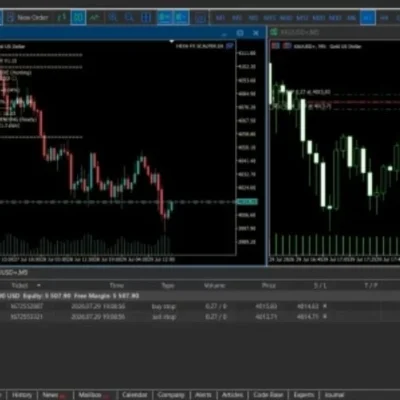Sort orders by the Type column

click(168, 286)
